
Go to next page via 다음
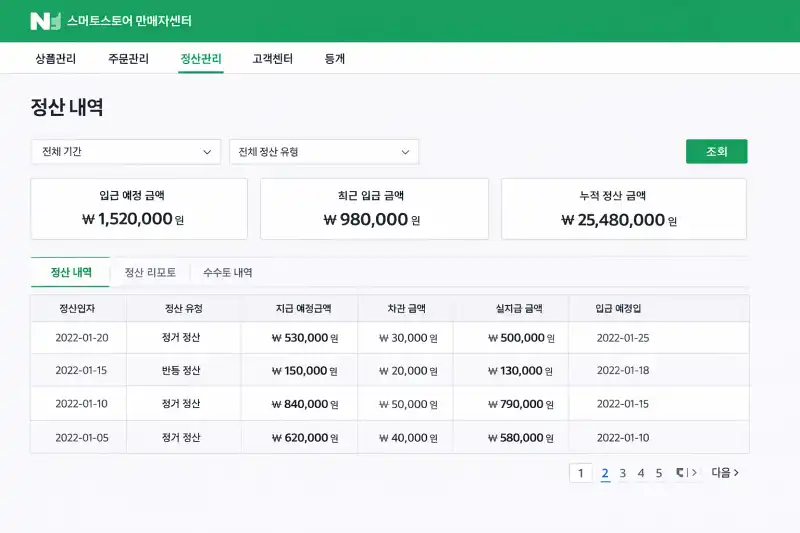tap(725, 473)
